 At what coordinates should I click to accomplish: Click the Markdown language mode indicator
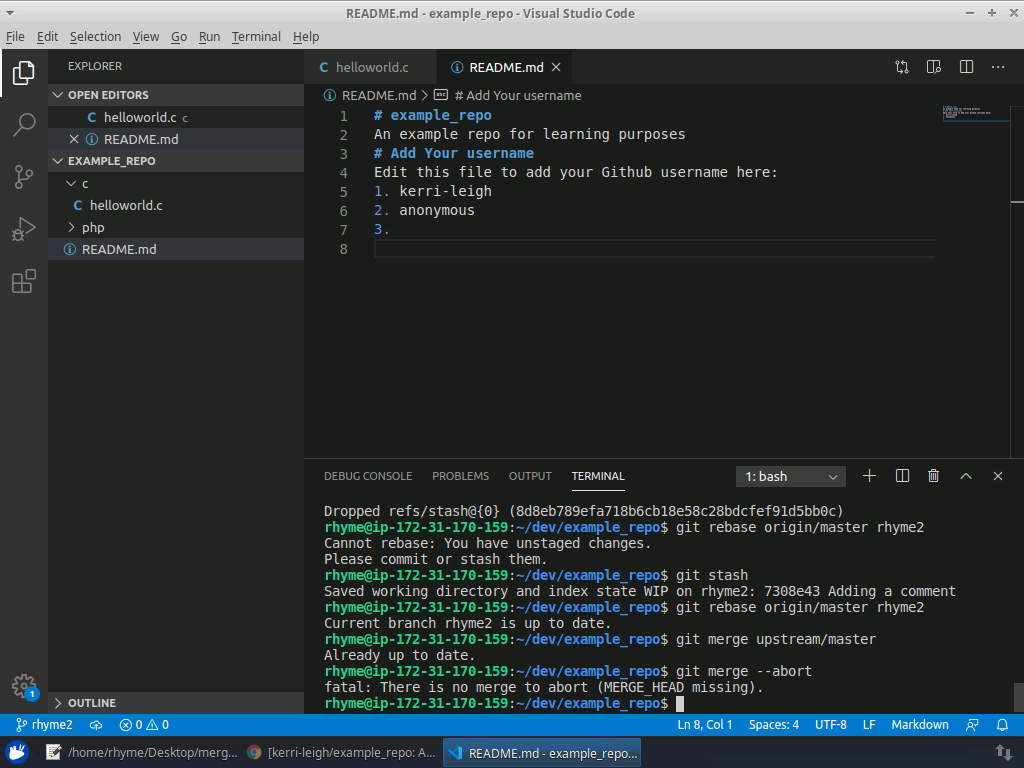[x=919, y=725]
